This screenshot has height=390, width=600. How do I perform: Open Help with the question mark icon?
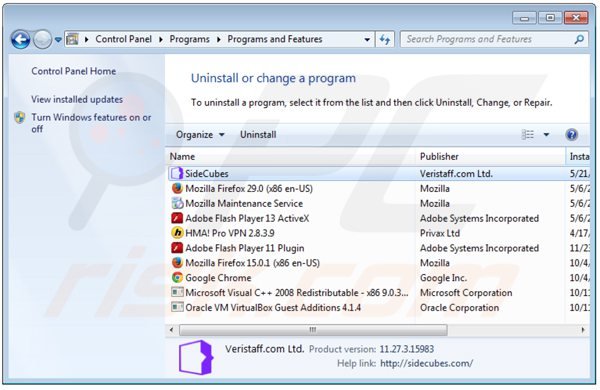tap(571, 134)
